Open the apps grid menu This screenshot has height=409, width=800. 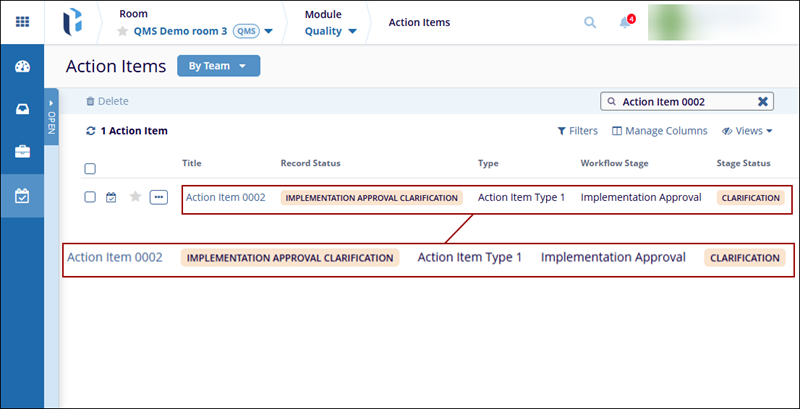coord(21,21)
